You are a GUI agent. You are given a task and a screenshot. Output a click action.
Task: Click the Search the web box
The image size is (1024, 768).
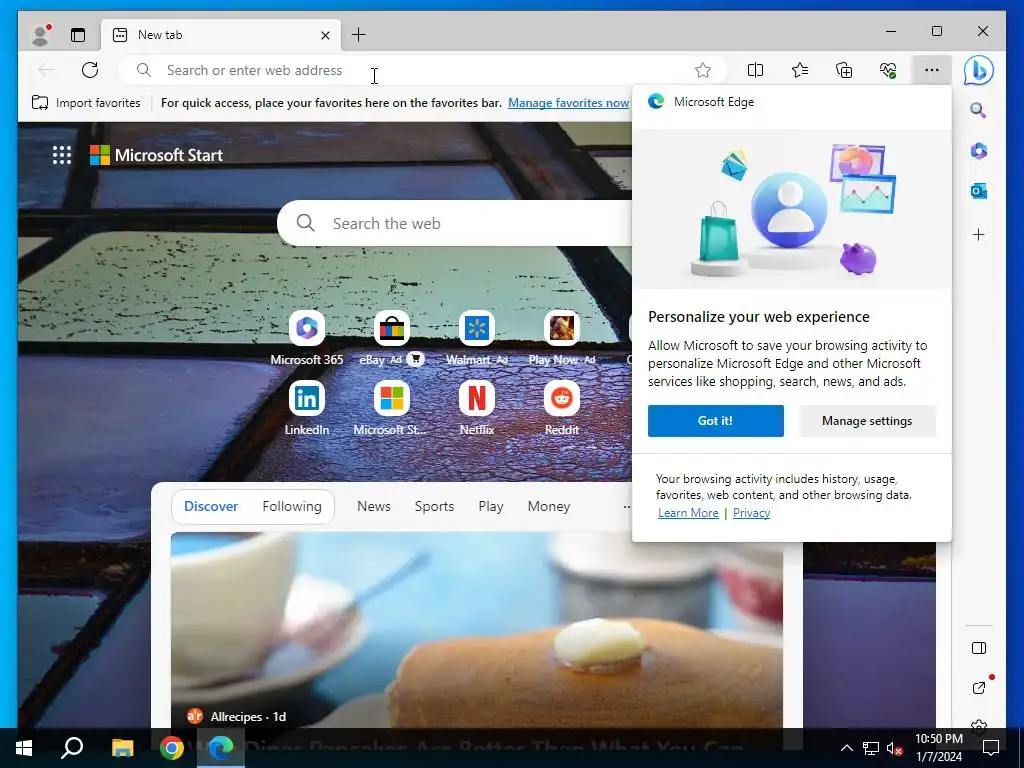pos(455,223)
